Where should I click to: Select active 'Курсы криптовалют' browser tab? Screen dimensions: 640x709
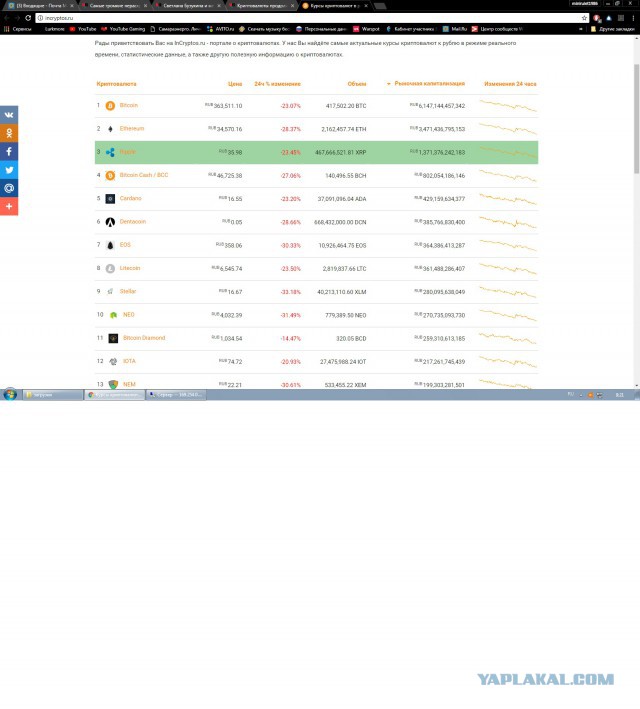coord(335,5)
